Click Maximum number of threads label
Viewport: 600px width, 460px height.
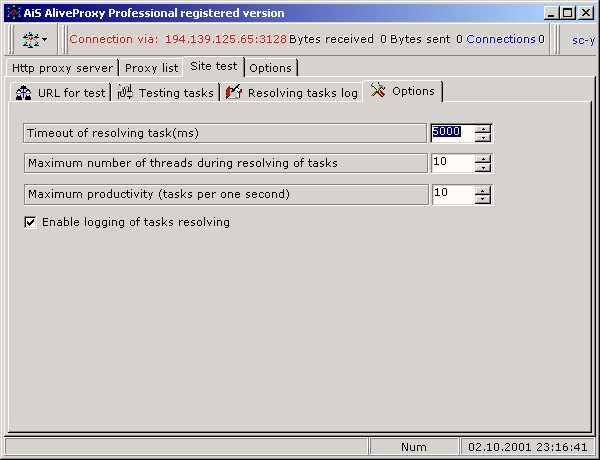pos(226,163)
